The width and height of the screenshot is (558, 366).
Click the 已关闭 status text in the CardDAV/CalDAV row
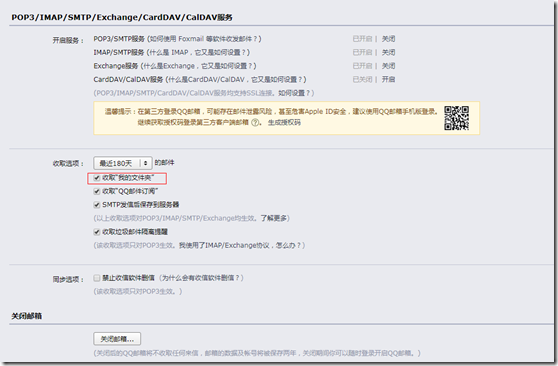(x=362, y=79)
